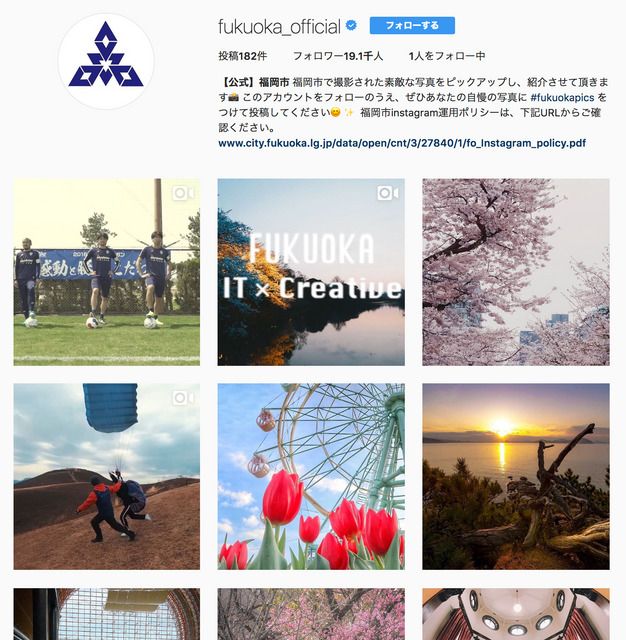The image size is (626, 640).
Task: Click the verified badge next to fukuoka_official
Action: point(351,26)
